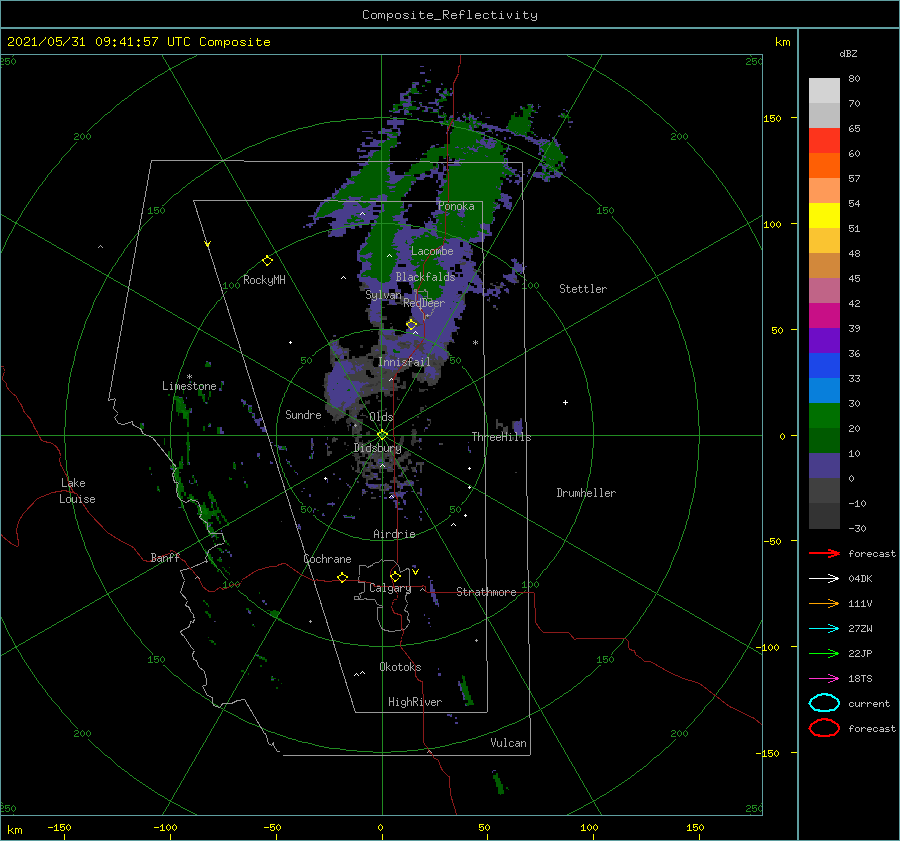Click the royal blue swatch in dBZ legend
This screenshot has height=841, width=900.
pos(824,365)
